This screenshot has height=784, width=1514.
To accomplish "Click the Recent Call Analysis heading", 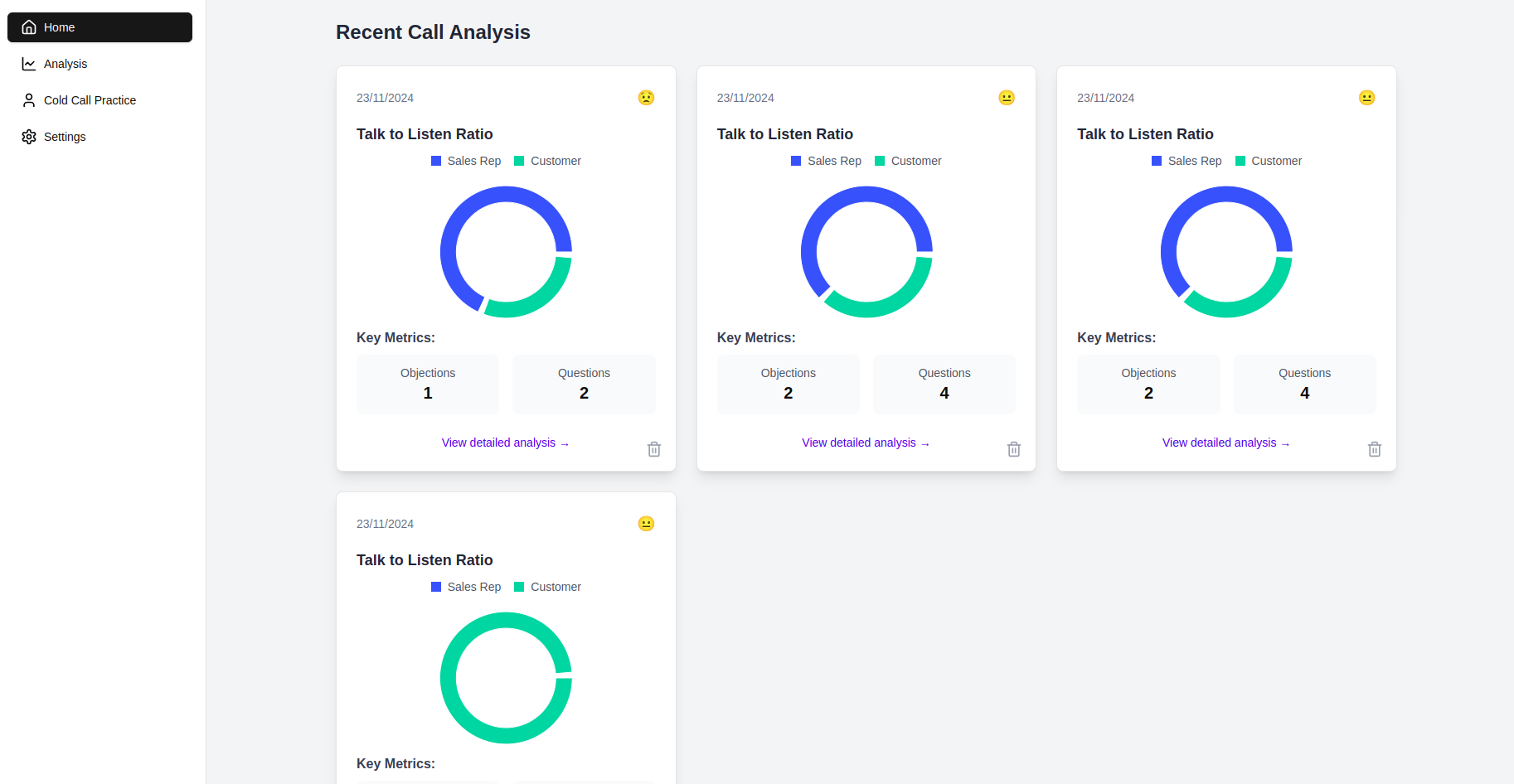I will (433, 32).
